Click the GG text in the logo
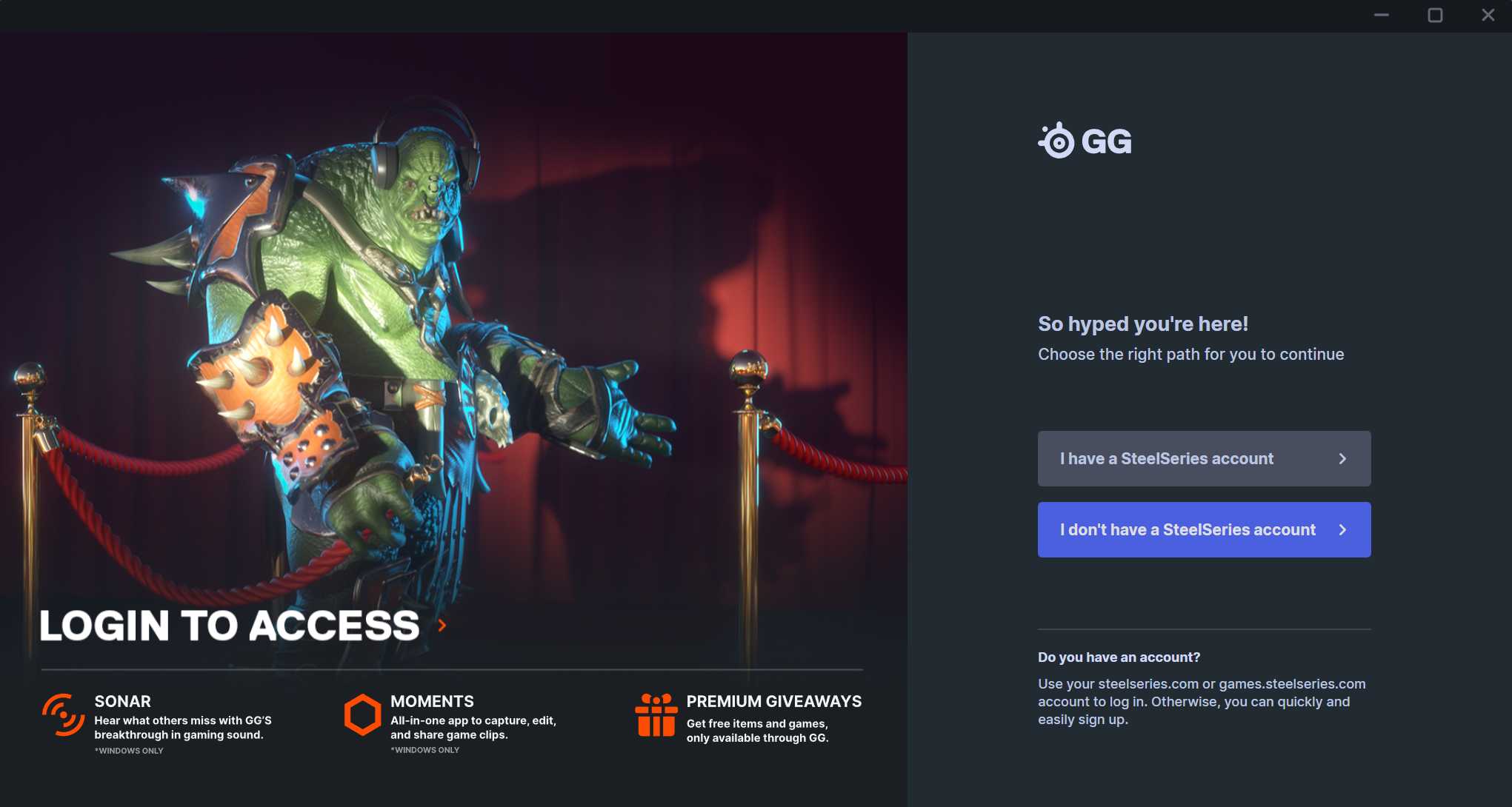The width and height of the screenshot is (1512, 807). click(x=1107, y=141)
